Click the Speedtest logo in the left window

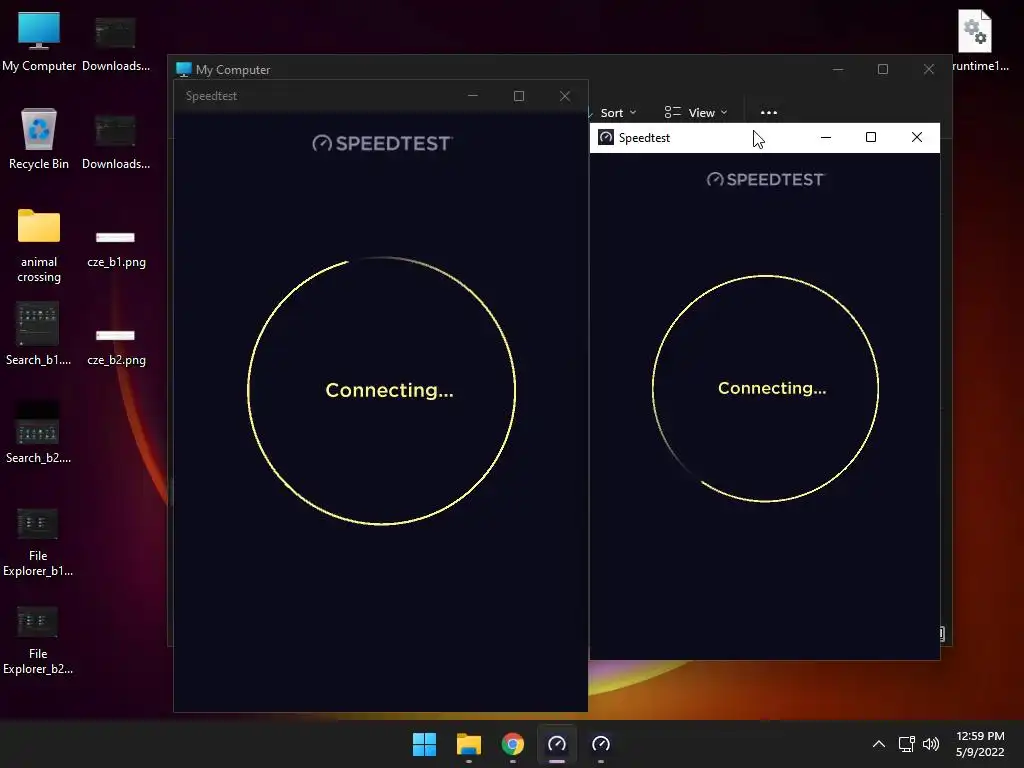[382, 143]
